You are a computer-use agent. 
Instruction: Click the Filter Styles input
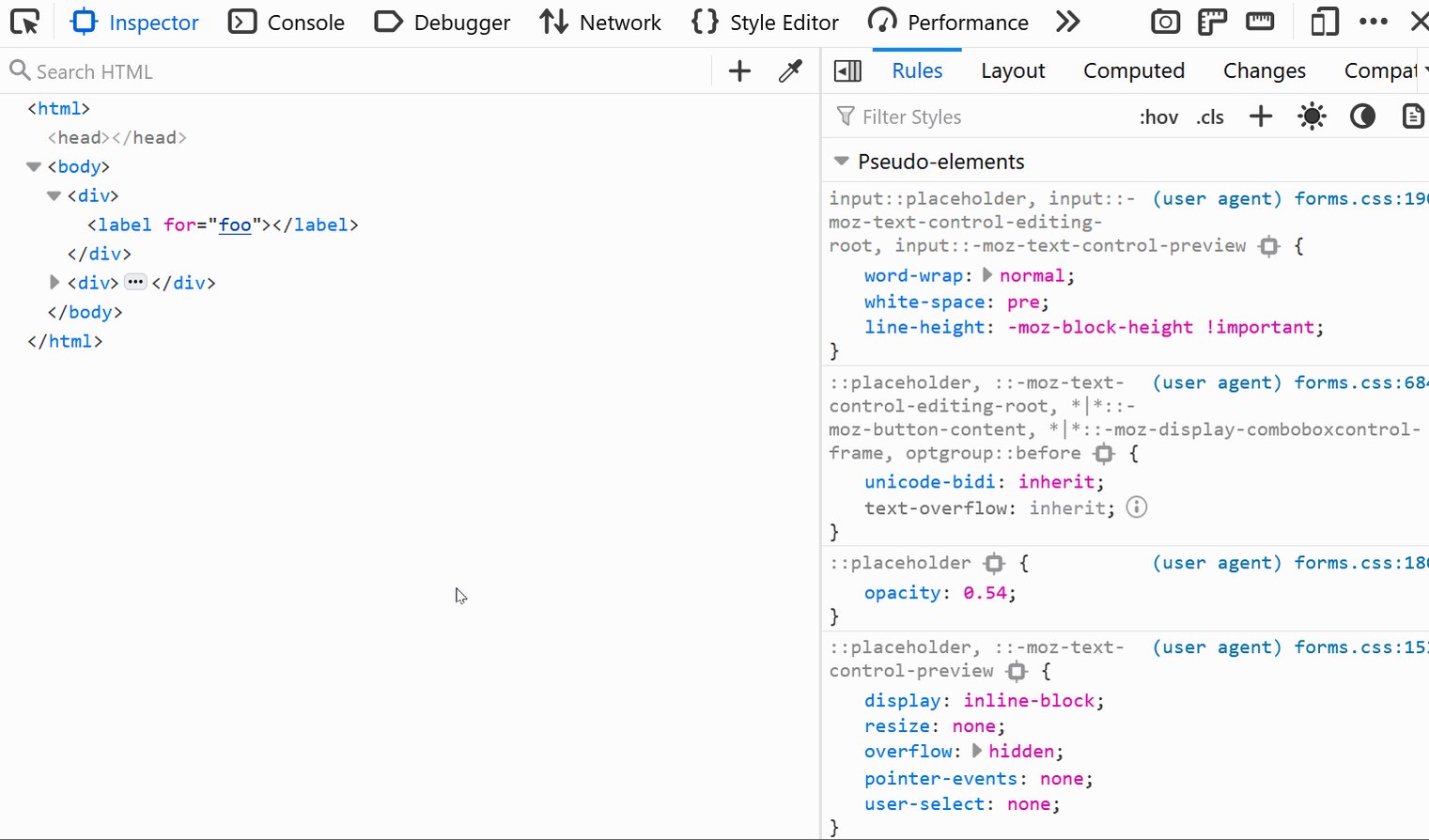point(977,117)
